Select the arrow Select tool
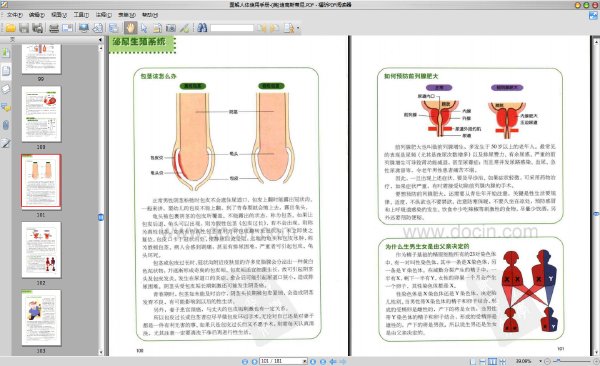The image size is (600, 366). pos(144,28)
